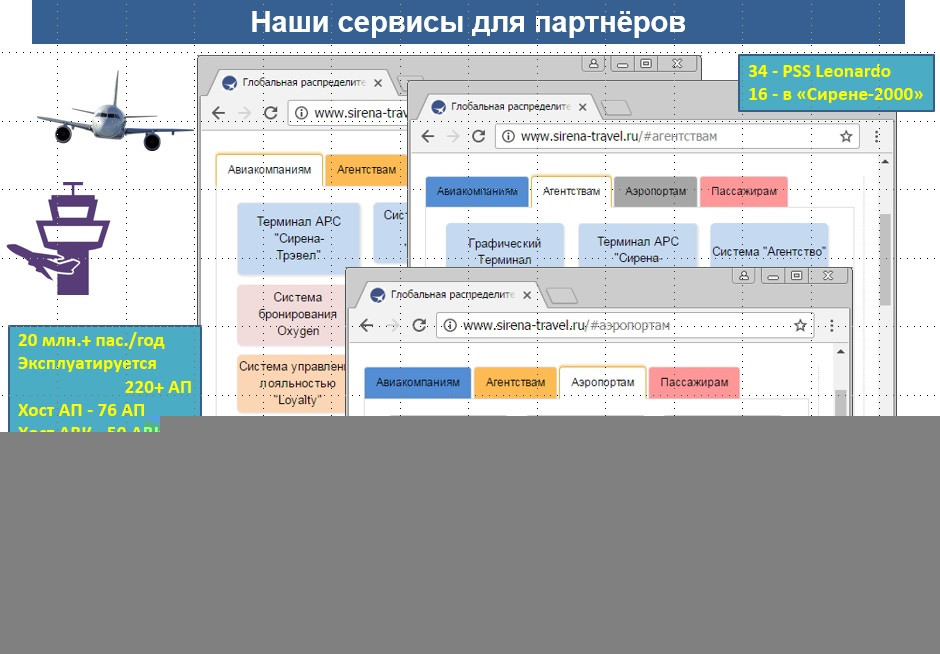The width and height of the screenshot is (940, 654).
Task: Open the browser menu in the агентствам window
Action: click(x=876, y=136)
